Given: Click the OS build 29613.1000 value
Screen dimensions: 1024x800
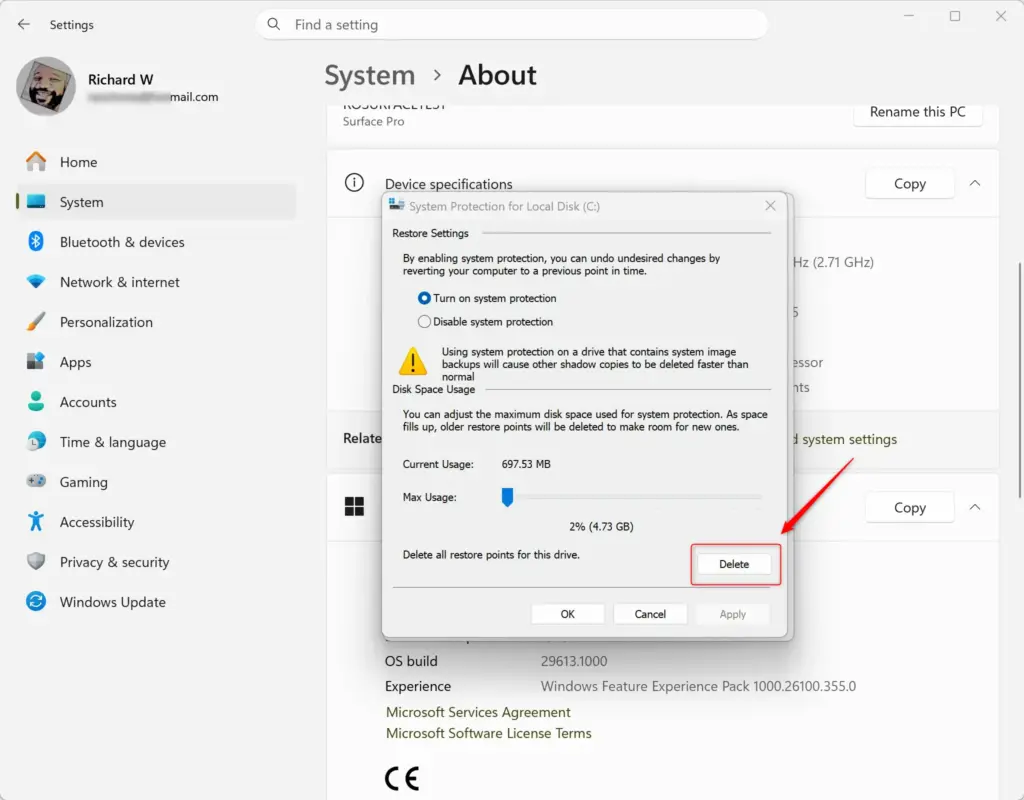Looking at the screenshot, I should click(x=574, y=661).
